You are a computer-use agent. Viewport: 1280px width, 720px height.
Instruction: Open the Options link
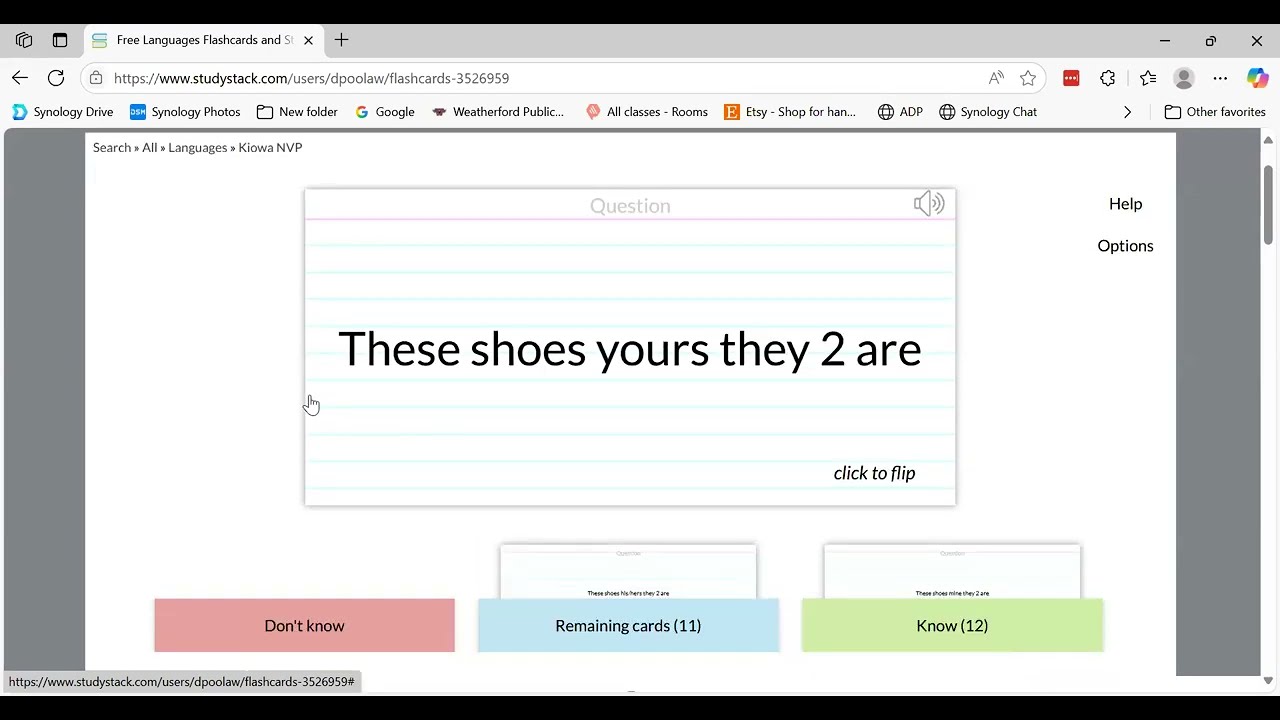pos(1125,246)
